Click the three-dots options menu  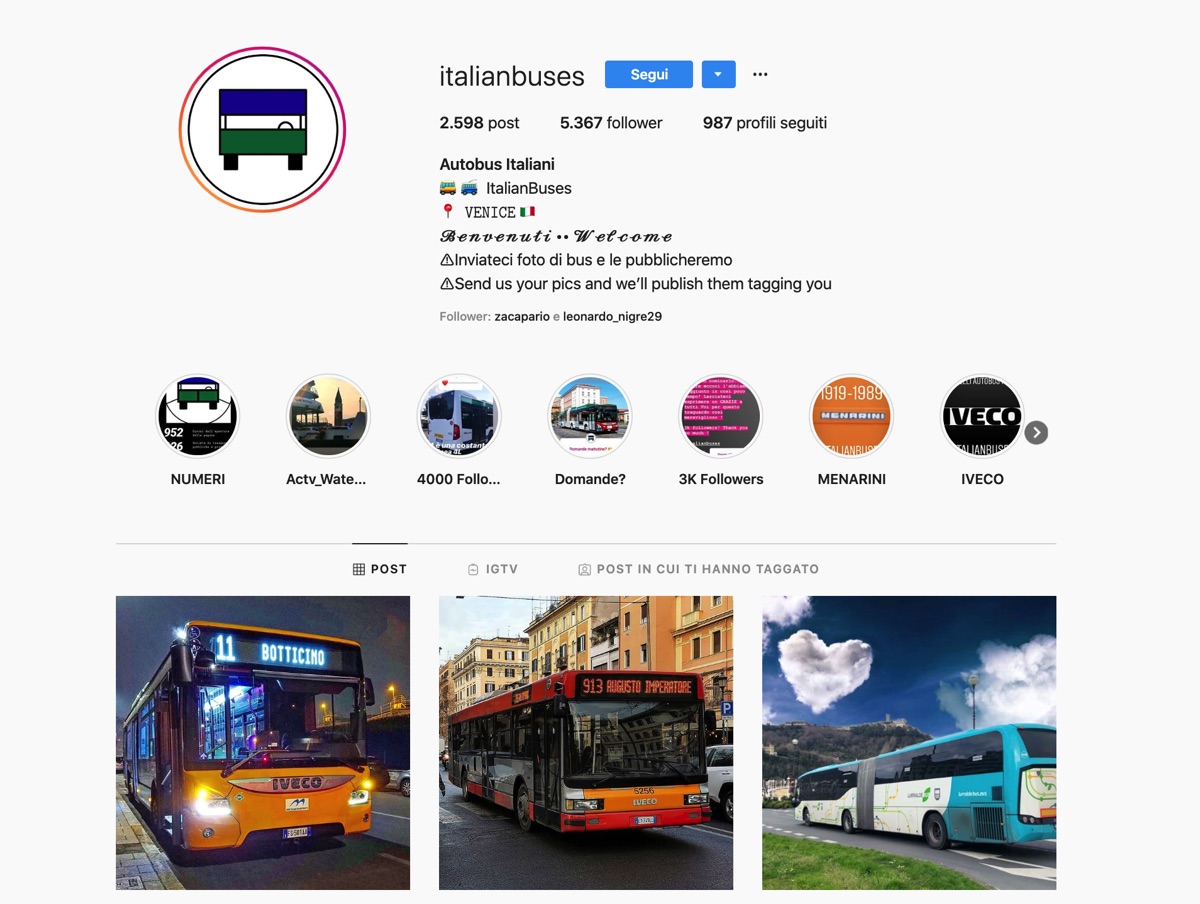click(x=760, y=75)
